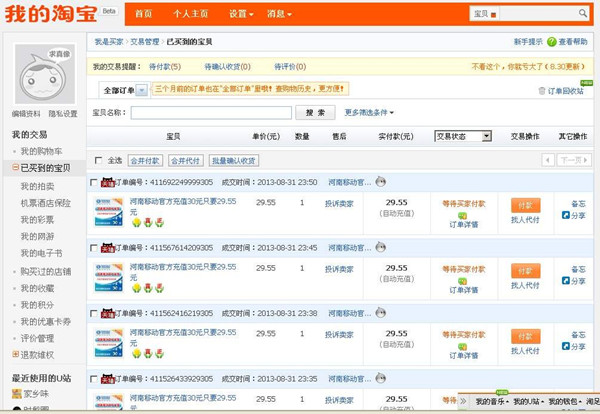Click the profile avatar picture
The width and height of the screenshot is (600, 414).
pos(43,75)
